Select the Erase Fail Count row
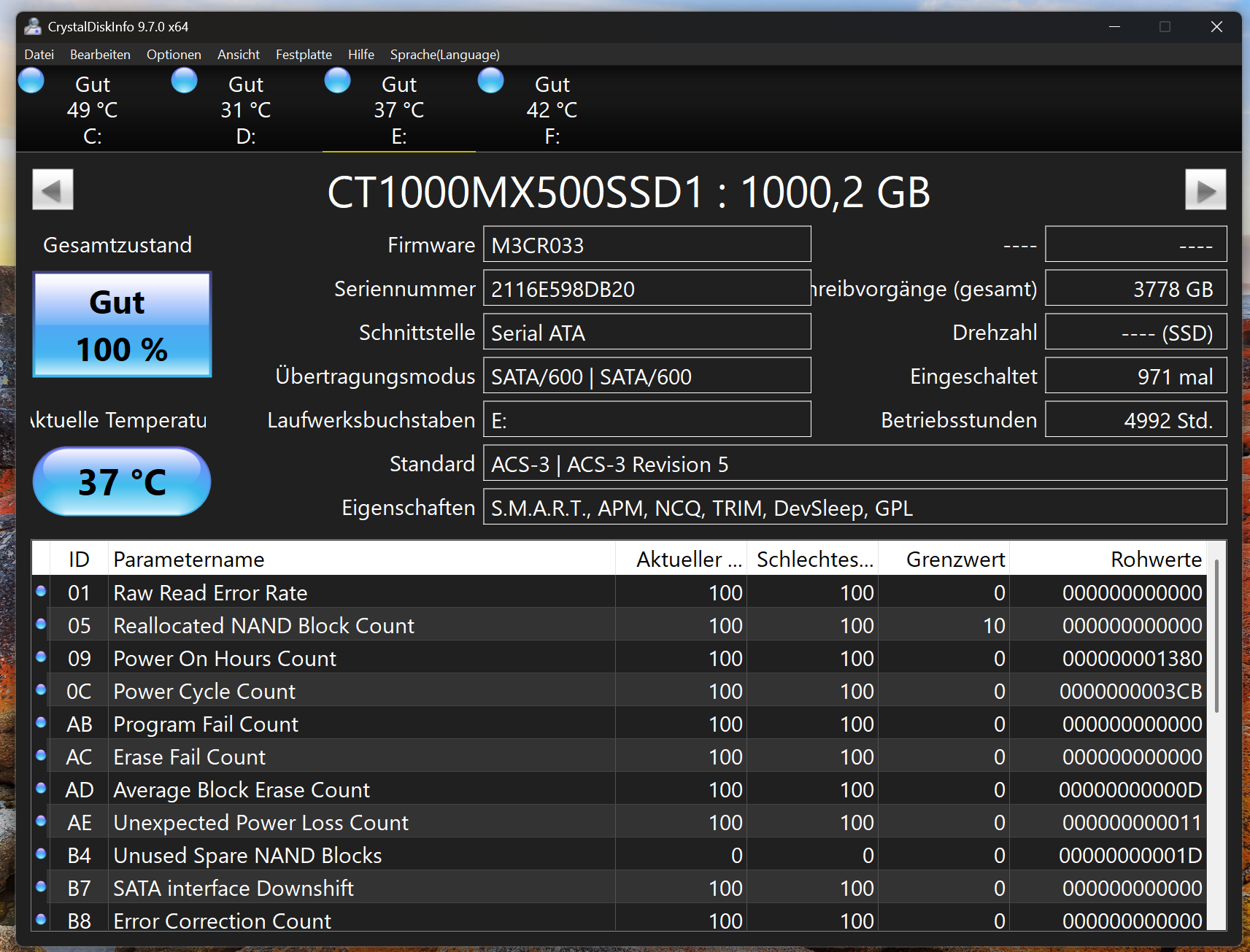1250x952 pixels. click(x=619, y=756)
